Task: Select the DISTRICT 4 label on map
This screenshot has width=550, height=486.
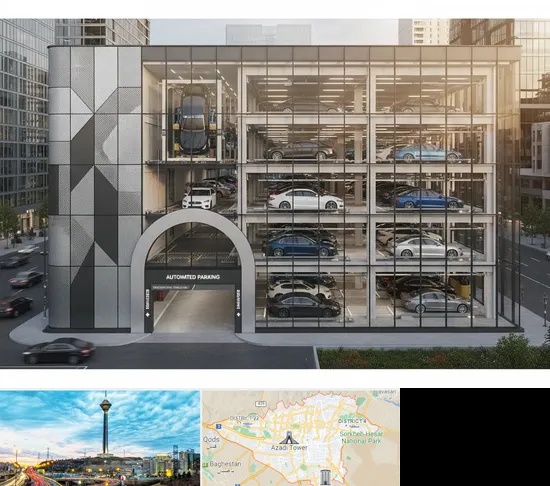Action: (x=352, y=421)
